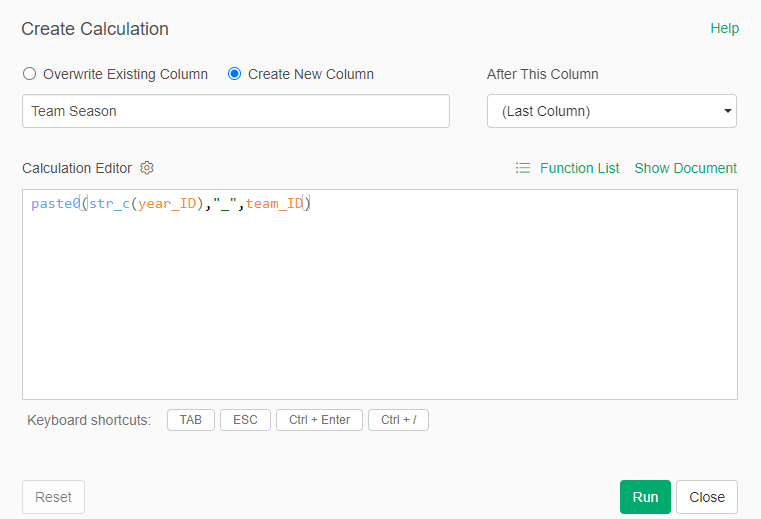Click the TAB shortcut key
Image resolution: width=761 pixels, height=519 pixels.
pos(190,420)
